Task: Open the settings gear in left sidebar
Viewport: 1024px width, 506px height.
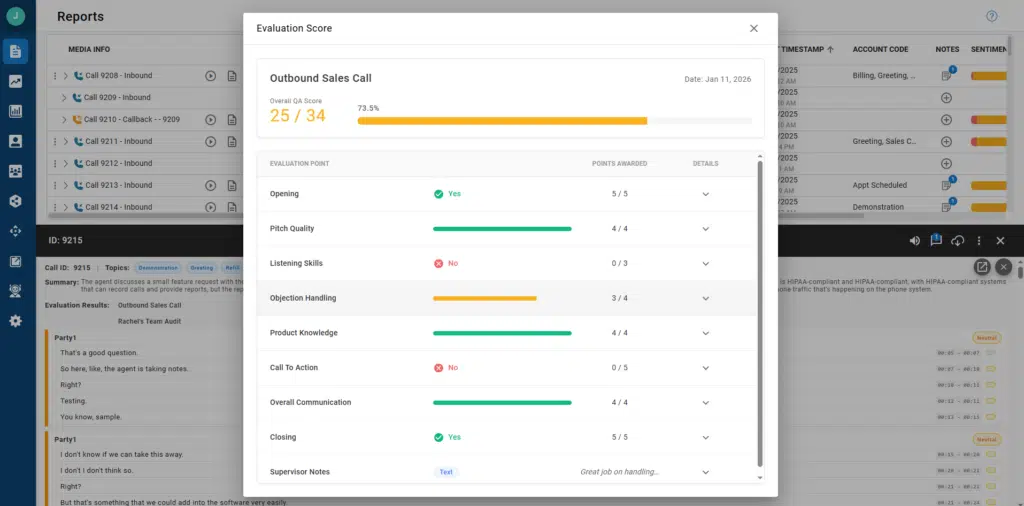Action: 15,321
